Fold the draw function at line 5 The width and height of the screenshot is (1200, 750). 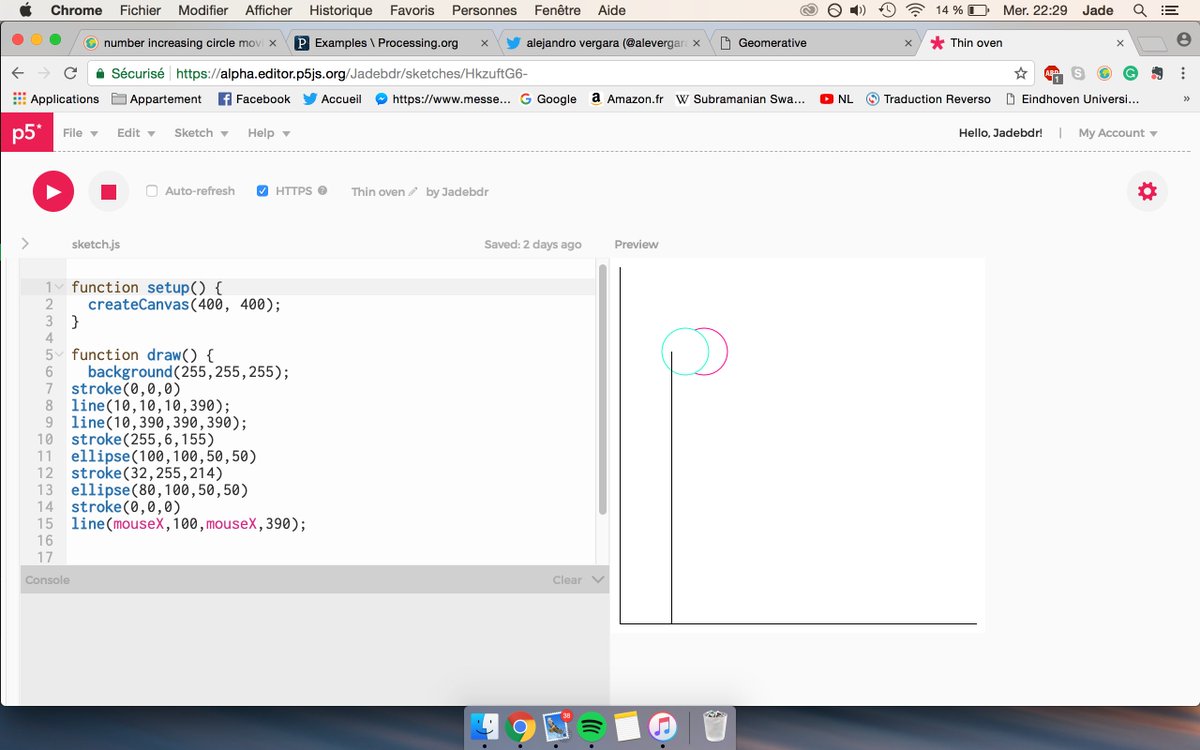(x=60, y=355)
